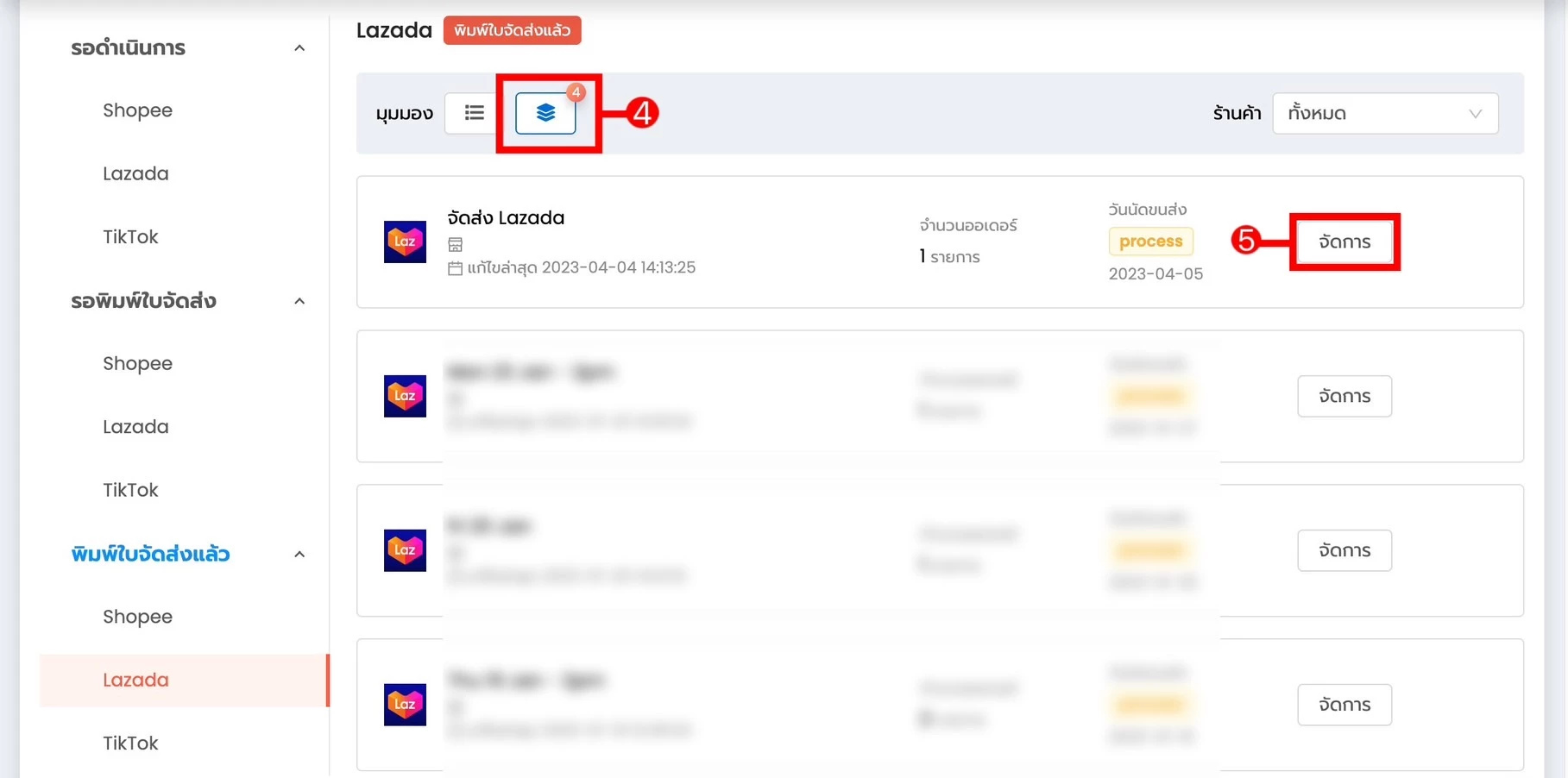Select active Lazada under พิมพ์ใบจัดส่งแล้ว
The width and height of the screenshot is (1568, 778).
184,680
